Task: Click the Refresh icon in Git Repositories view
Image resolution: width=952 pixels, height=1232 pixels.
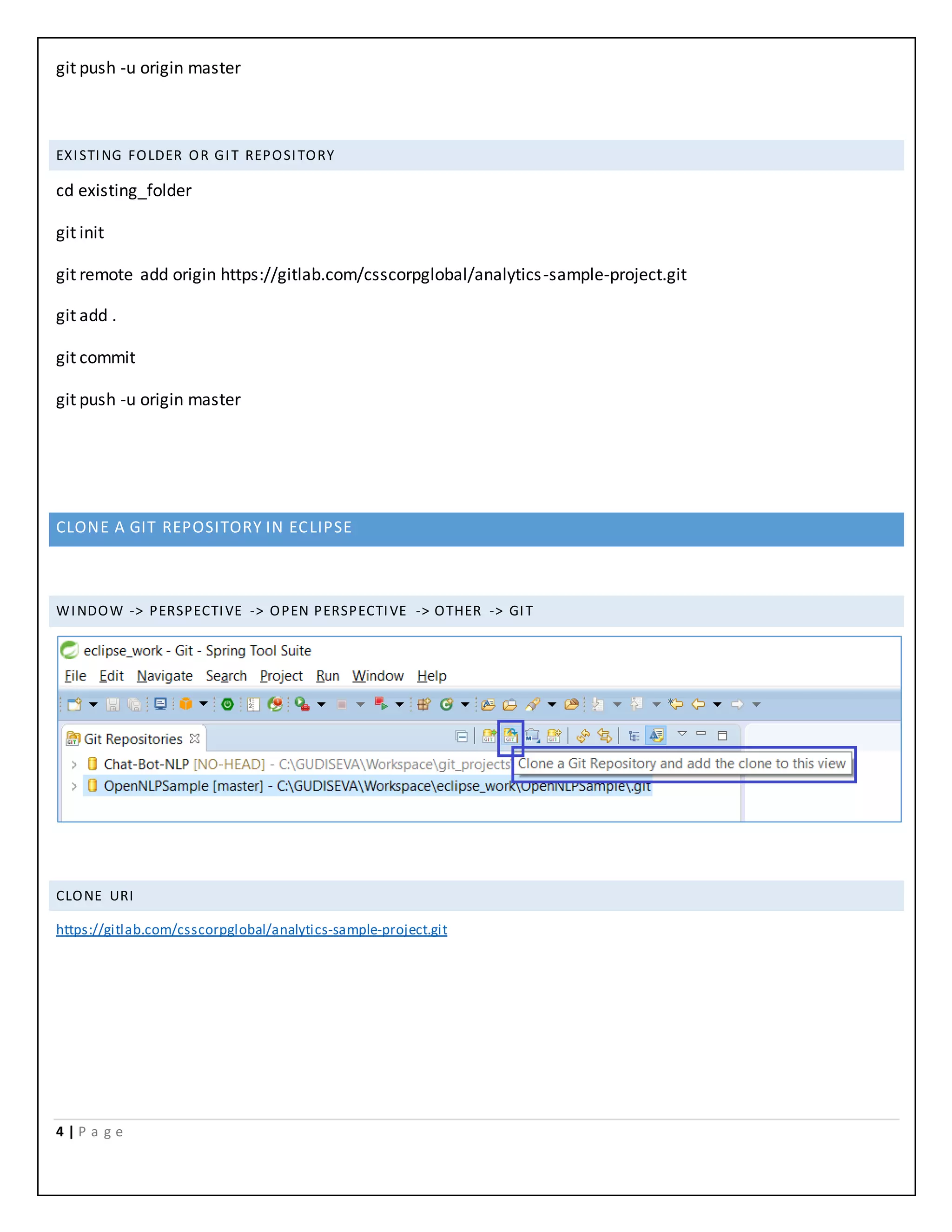Action: click(x=583, y=735)
